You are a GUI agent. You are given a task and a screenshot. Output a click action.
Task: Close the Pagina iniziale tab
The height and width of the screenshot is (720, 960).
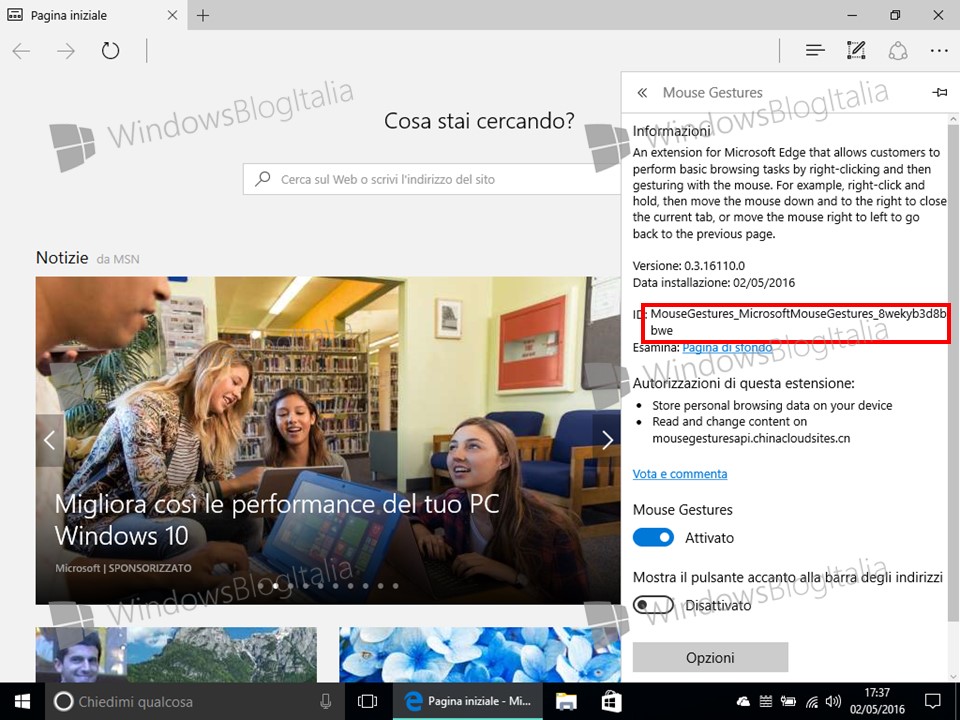tap(173, 15)
